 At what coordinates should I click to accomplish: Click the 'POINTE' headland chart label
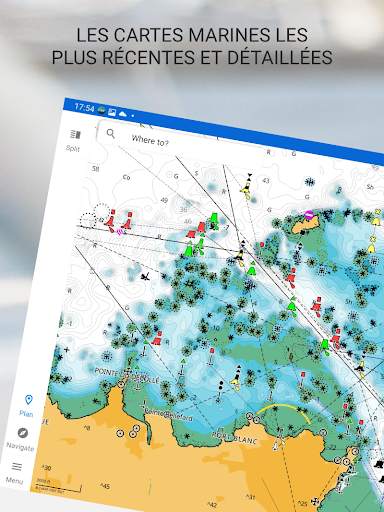click(x=107, y=372)
